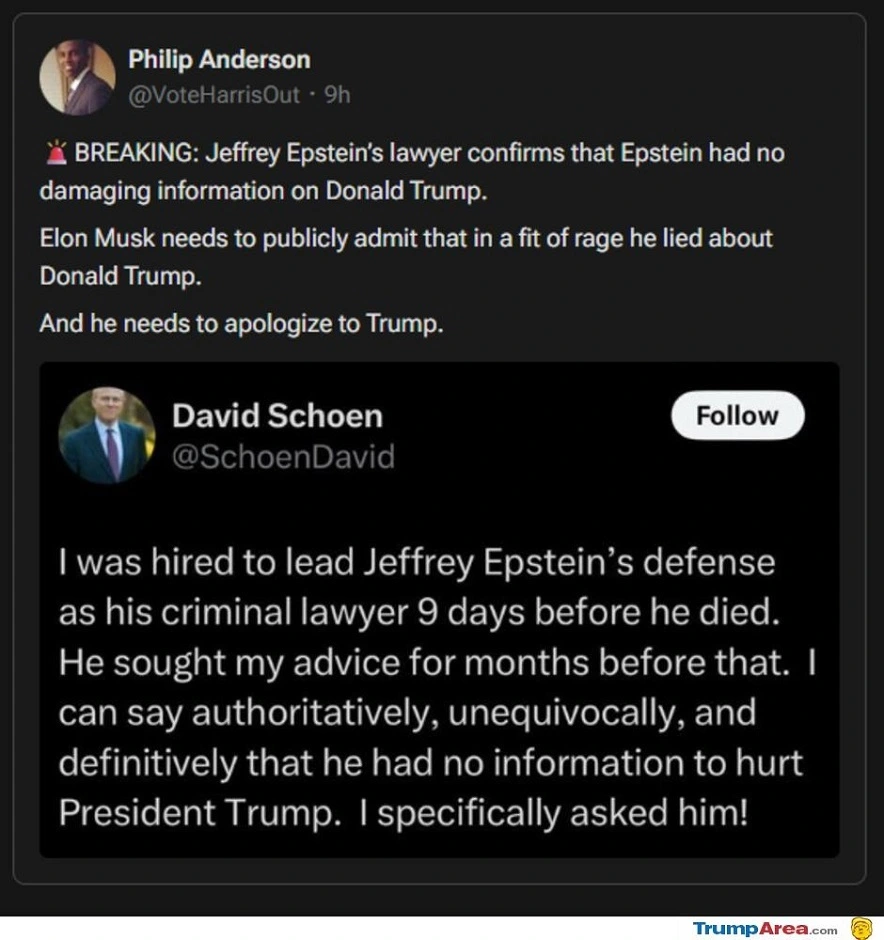This screenshot has height=940, width=884.
Task: Click the line "And he needs to apologize to Trump."
Action: click(x=241, y=324)
